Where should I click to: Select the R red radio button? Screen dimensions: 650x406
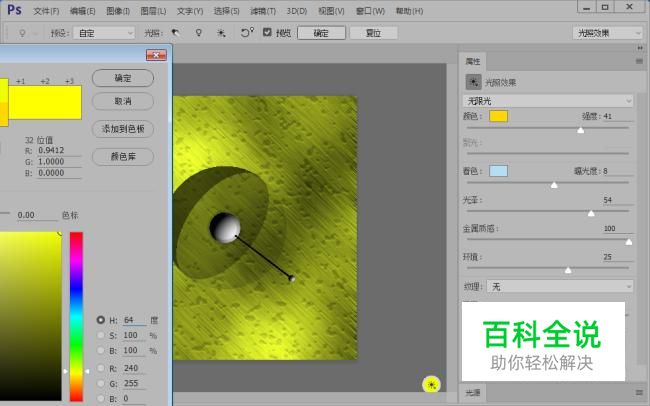coord(101,368)
